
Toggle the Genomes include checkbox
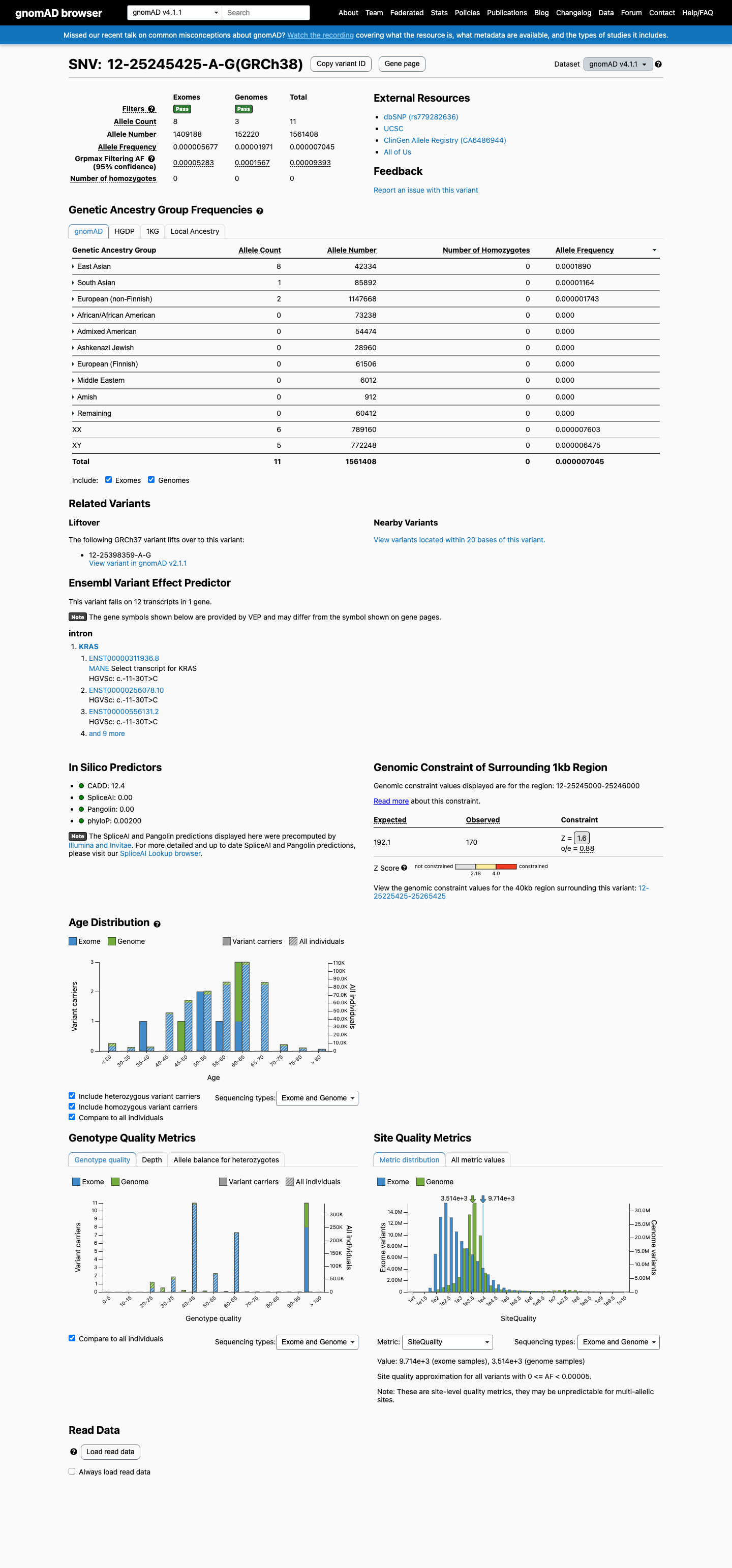pyautogui.click(x=151, y=480)
